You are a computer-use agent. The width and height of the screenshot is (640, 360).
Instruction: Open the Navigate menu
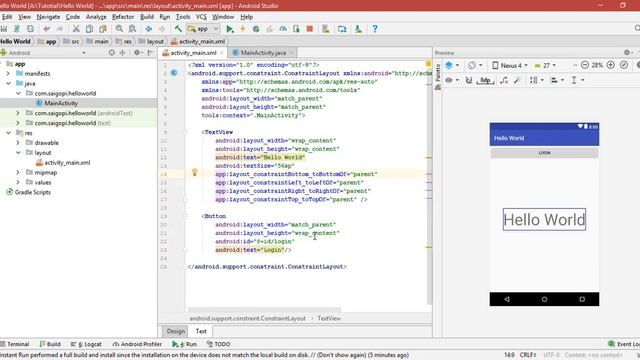click(x=48, y=17)
